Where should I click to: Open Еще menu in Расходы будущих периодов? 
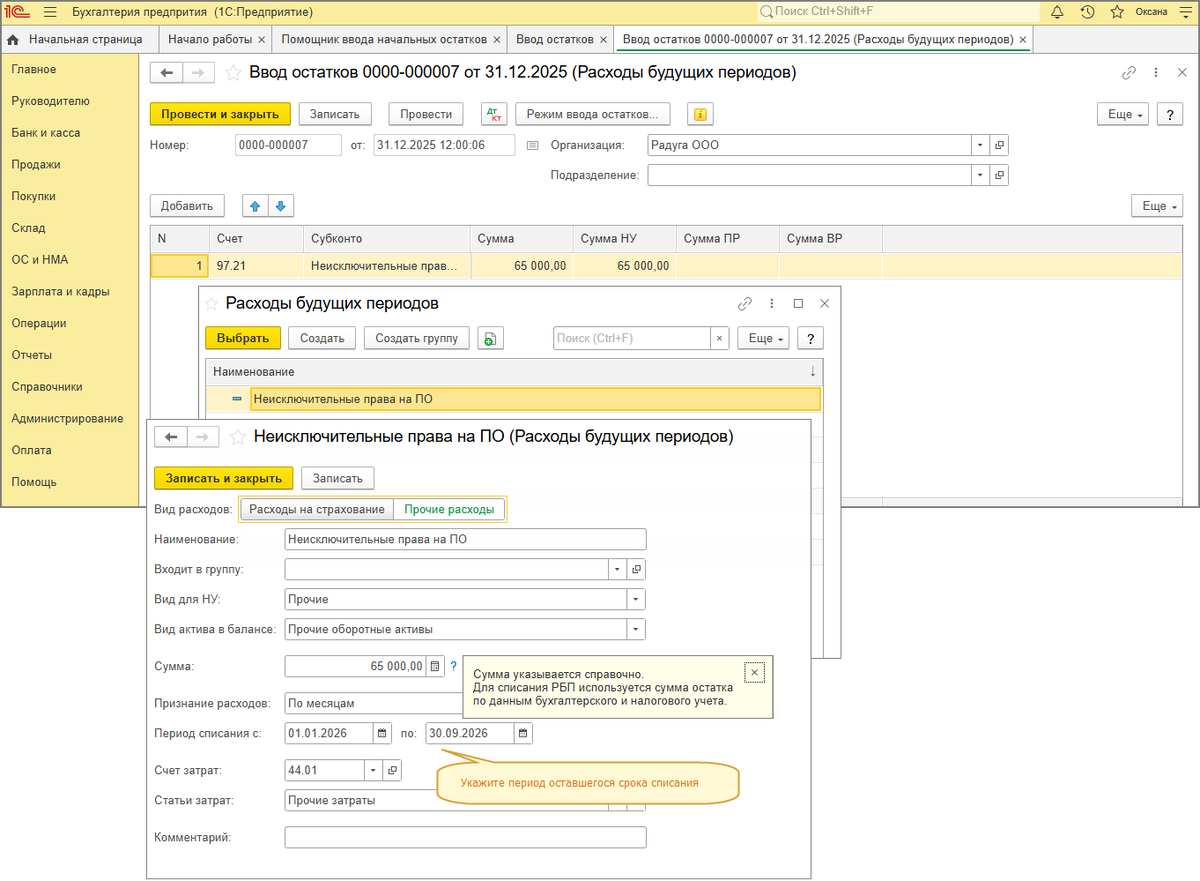coord(763,338)
